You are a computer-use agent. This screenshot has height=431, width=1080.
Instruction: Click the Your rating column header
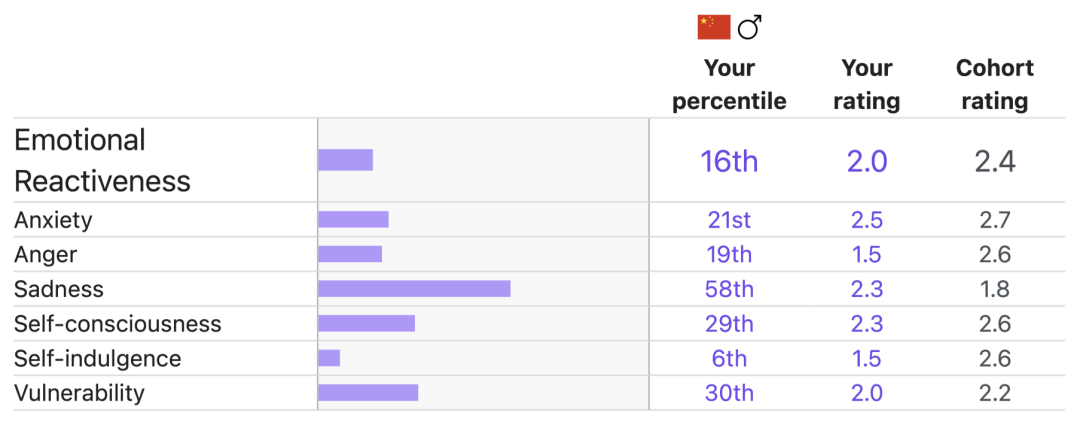point(866,85)
